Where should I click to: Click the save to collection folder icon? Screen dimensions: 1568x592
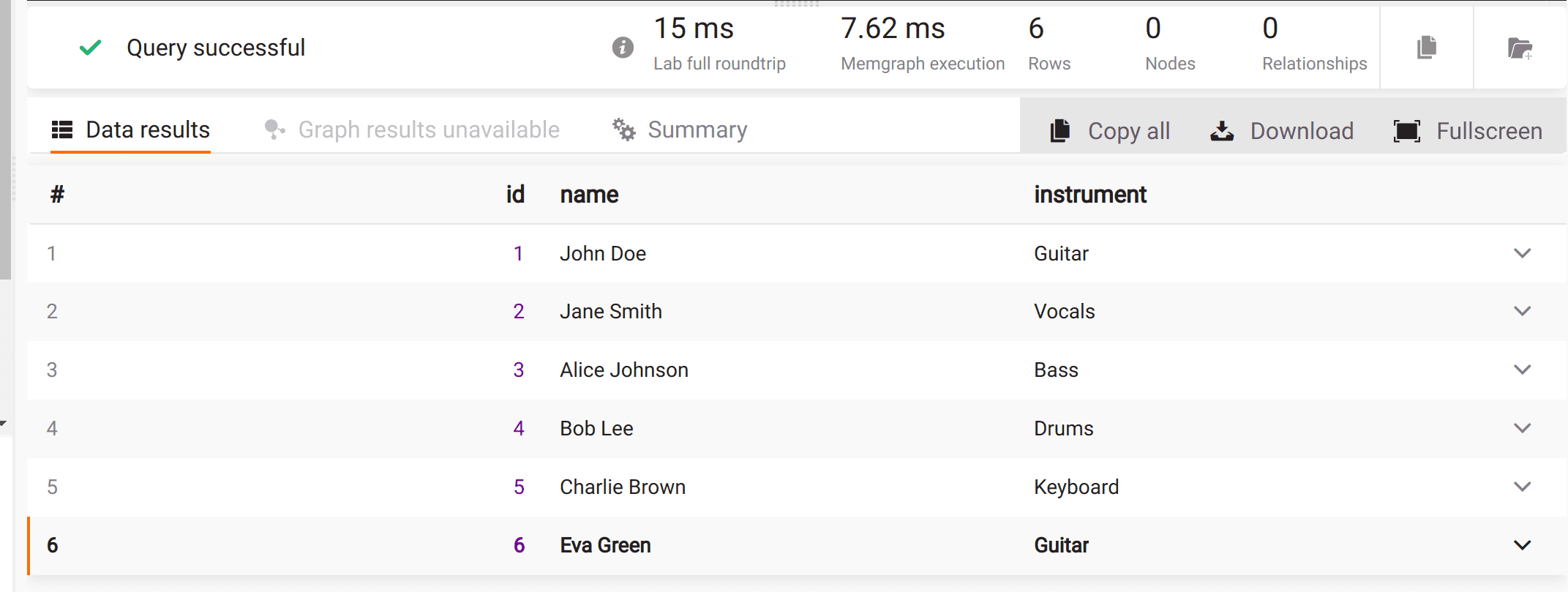pos(1520,48)
